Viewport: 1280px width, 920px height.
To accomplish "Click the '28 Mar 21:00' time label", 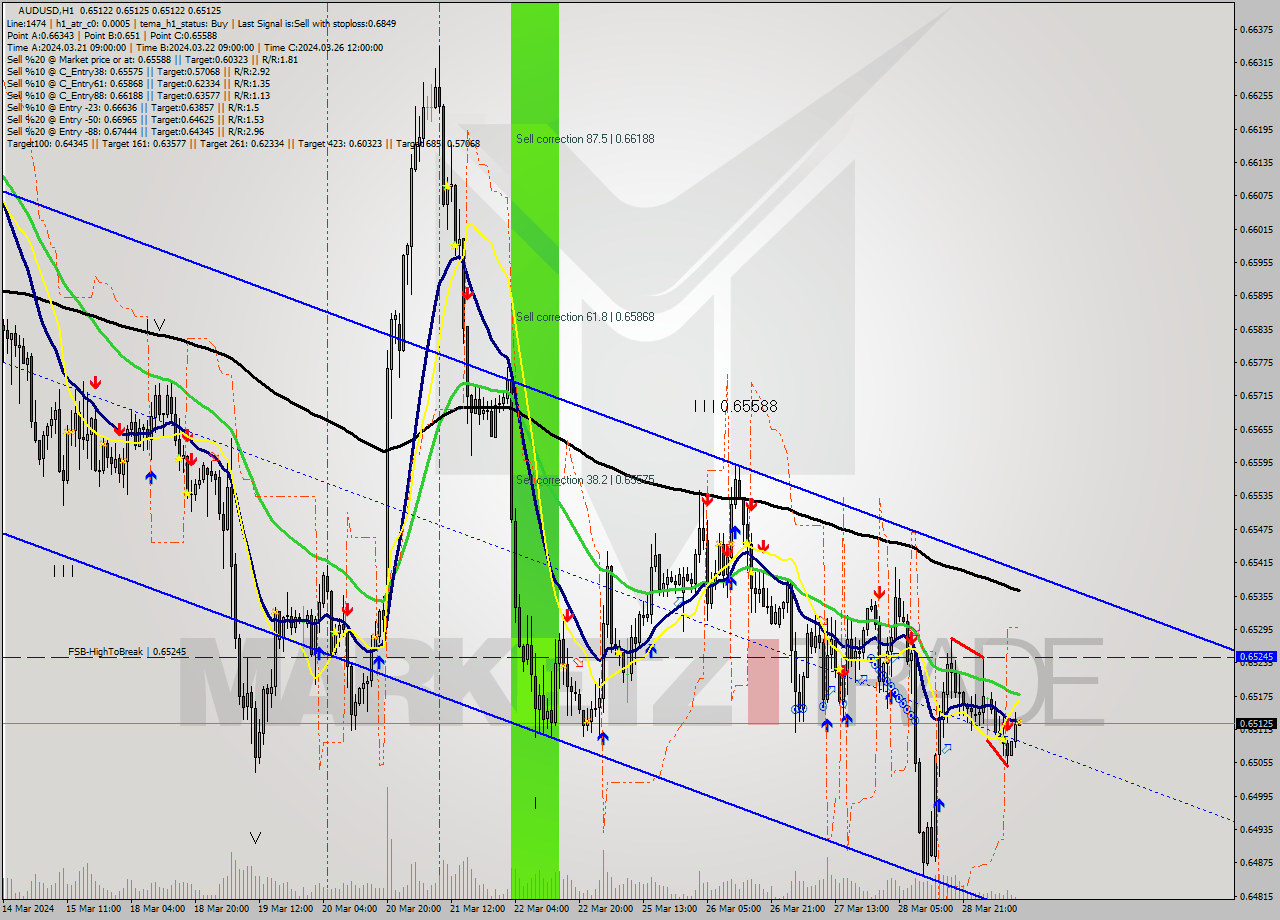I will pyautogui.click(x=989, y=908).
